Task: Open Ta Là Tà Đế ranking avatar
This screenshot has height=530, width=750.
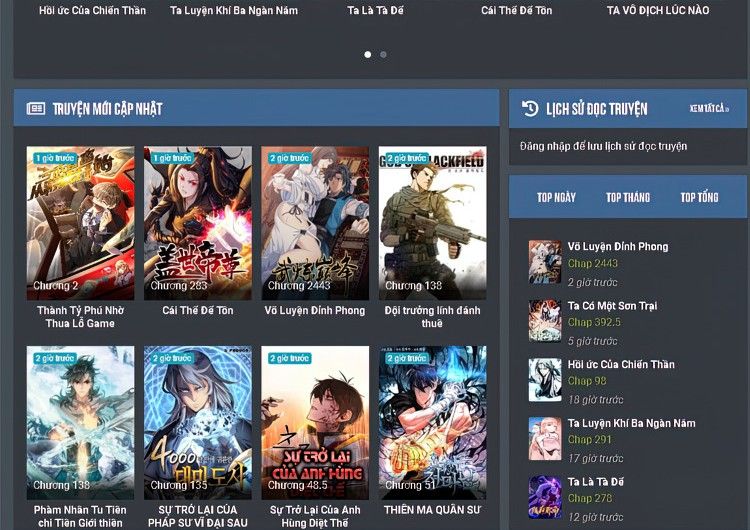Action: [545, 497]
